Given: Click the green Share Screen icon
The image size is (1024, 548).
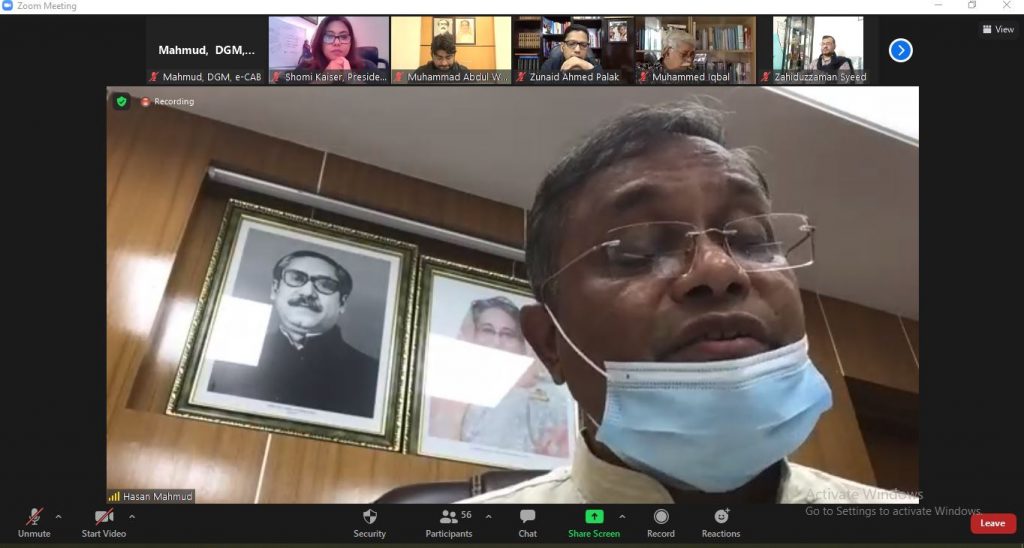Looking at the screenshot, I should pyautogui.click(x=594, y=517).
